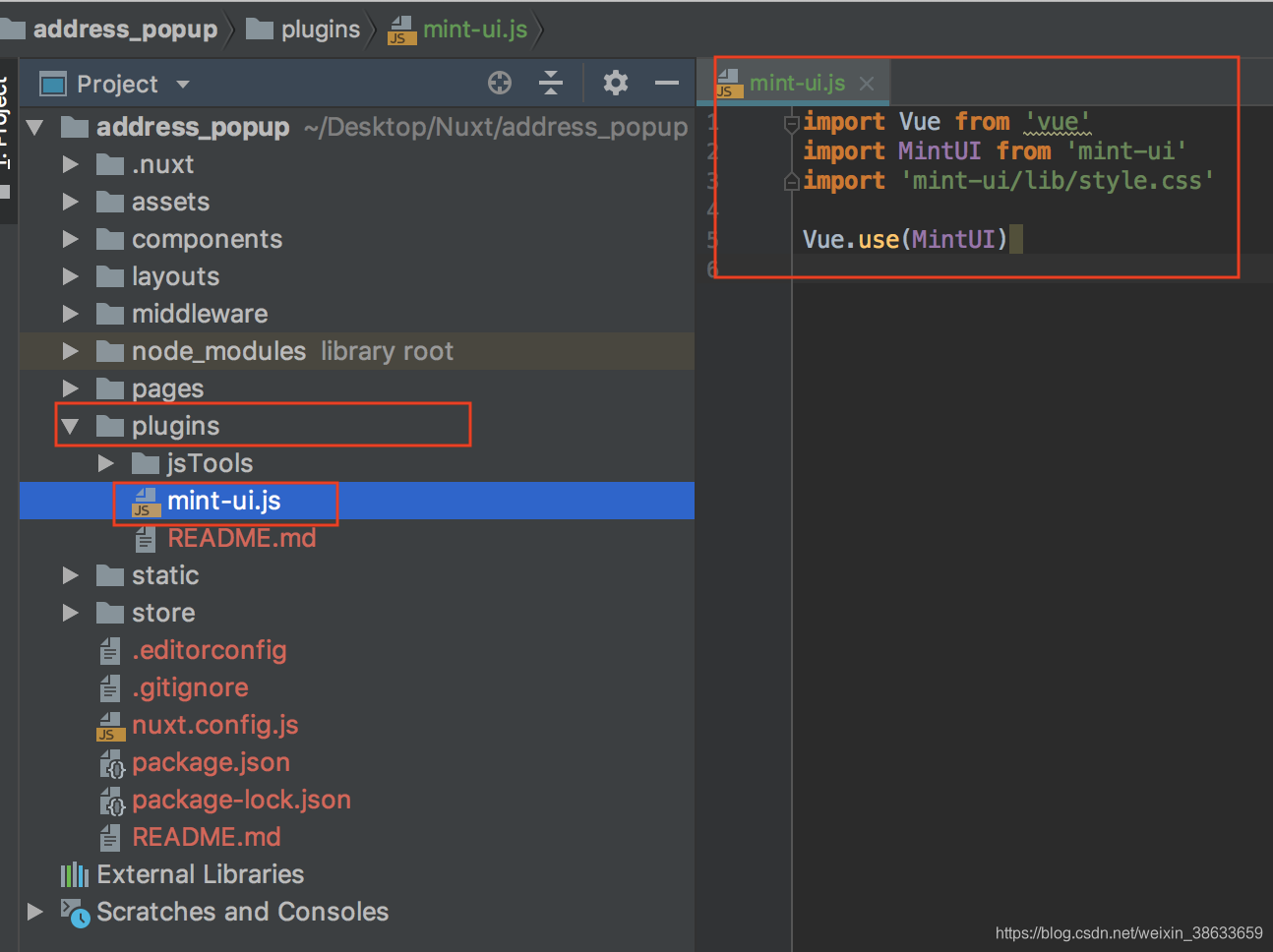Expand the static folder arrow
Image resolution: width=1273 pixels, height=952 pixels.
[71, 575]
